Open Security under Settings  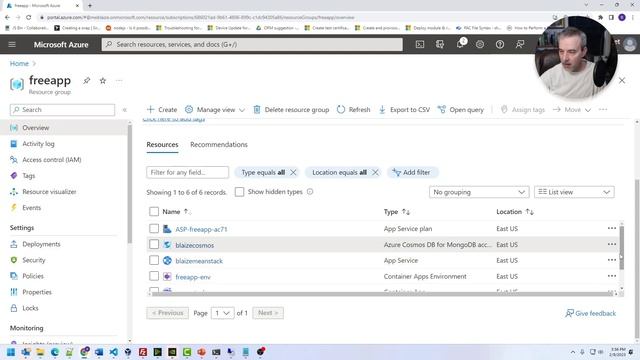click(33, 260)
